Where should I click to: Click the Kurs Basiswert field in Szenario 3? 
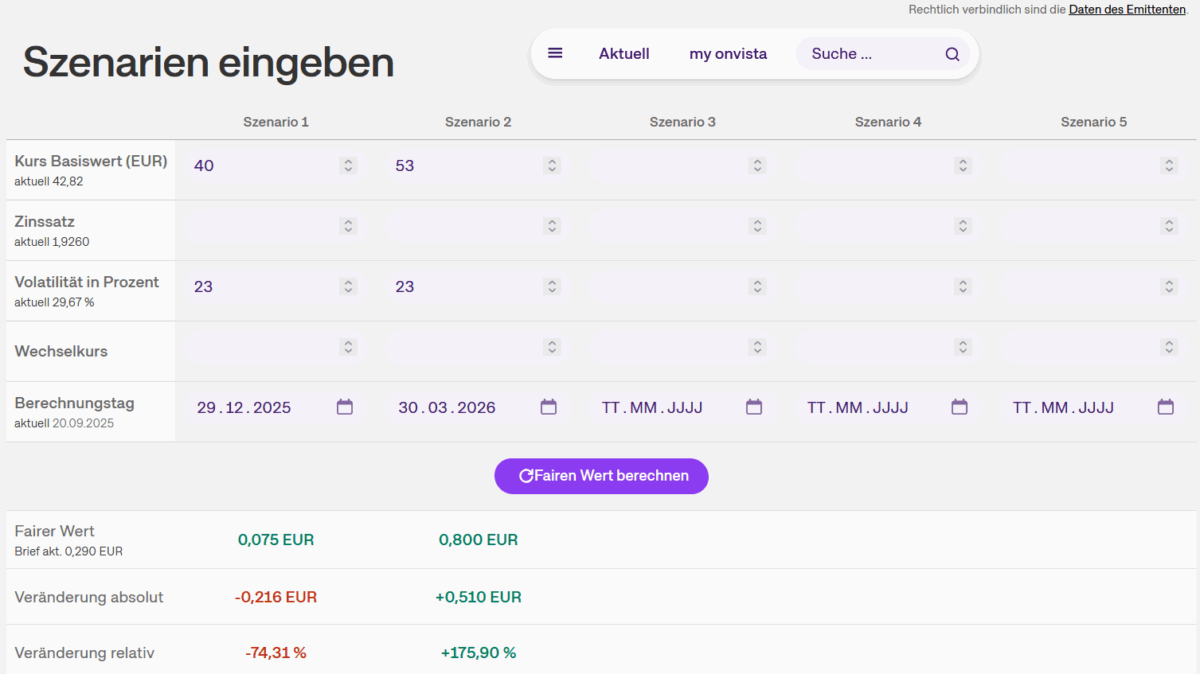[x=670, y=165]
